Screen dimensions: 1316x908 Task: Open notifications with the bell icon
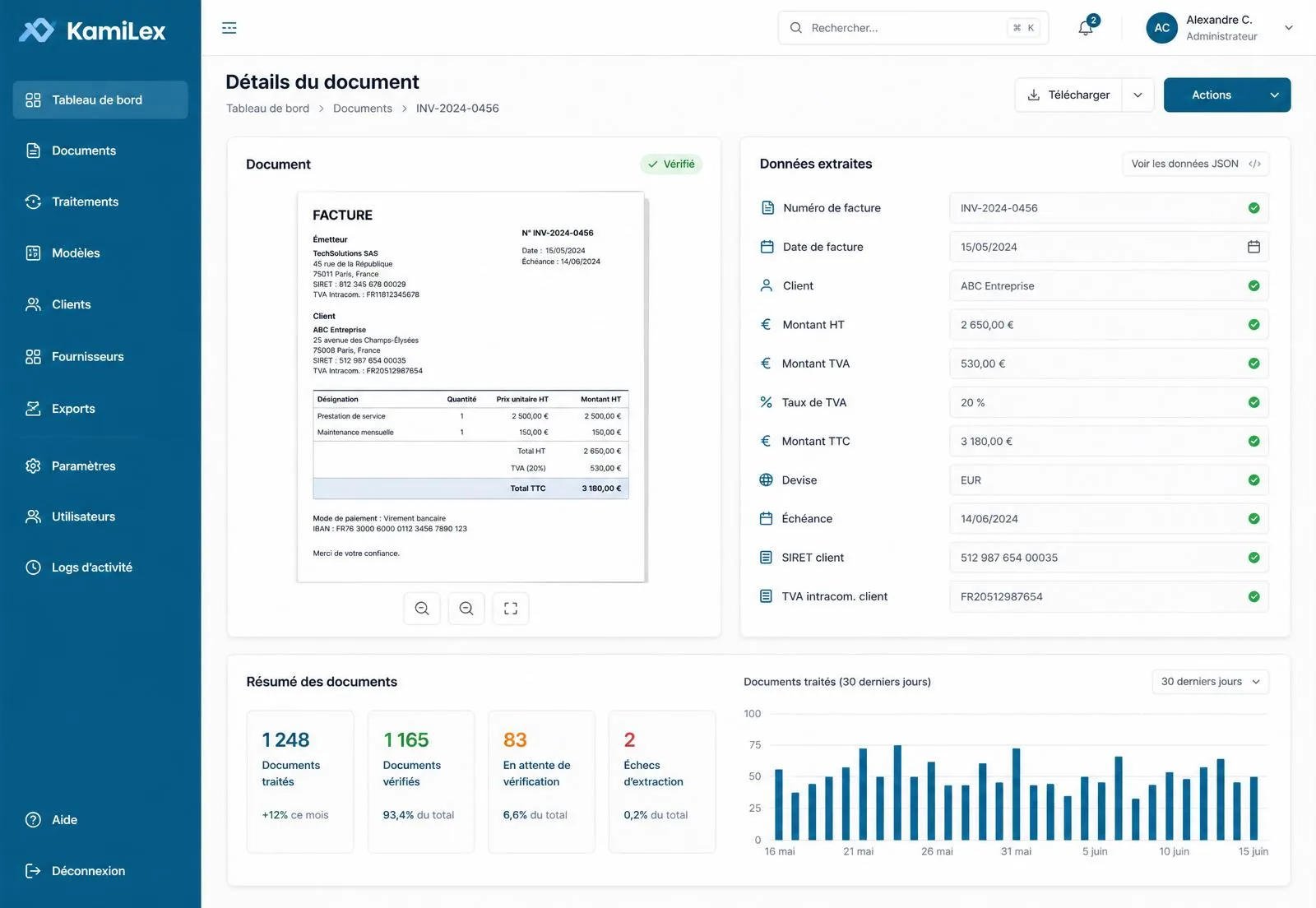[x=1086, y=28]
